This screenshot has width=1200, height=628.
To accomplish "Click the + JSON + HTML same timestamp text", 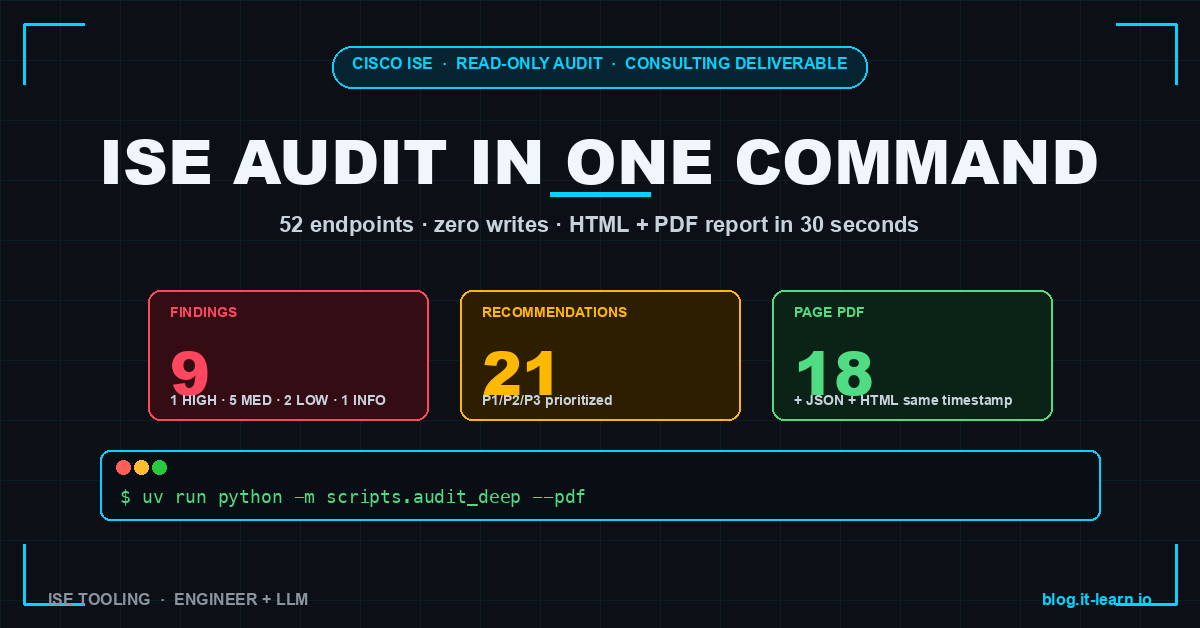I will click(x=903, y=400).
